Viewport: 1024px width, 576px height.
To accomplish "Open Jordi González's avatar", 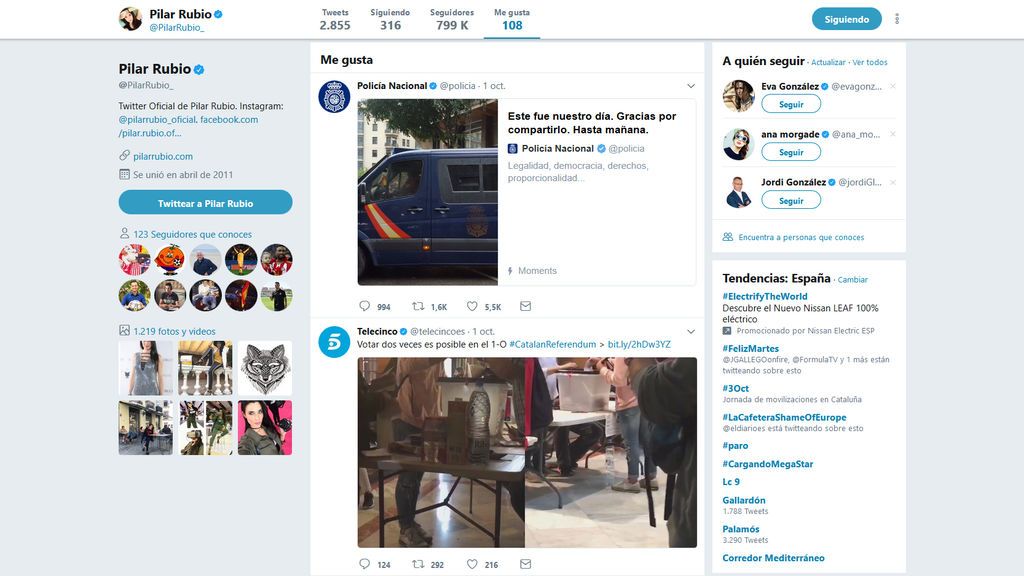I will (739, 192).
